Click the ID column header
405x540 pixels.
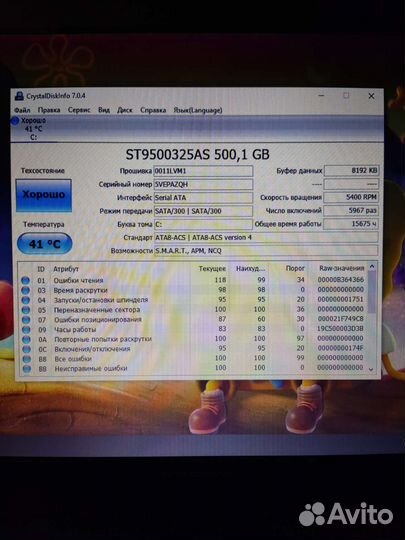[x=41, y=269]
